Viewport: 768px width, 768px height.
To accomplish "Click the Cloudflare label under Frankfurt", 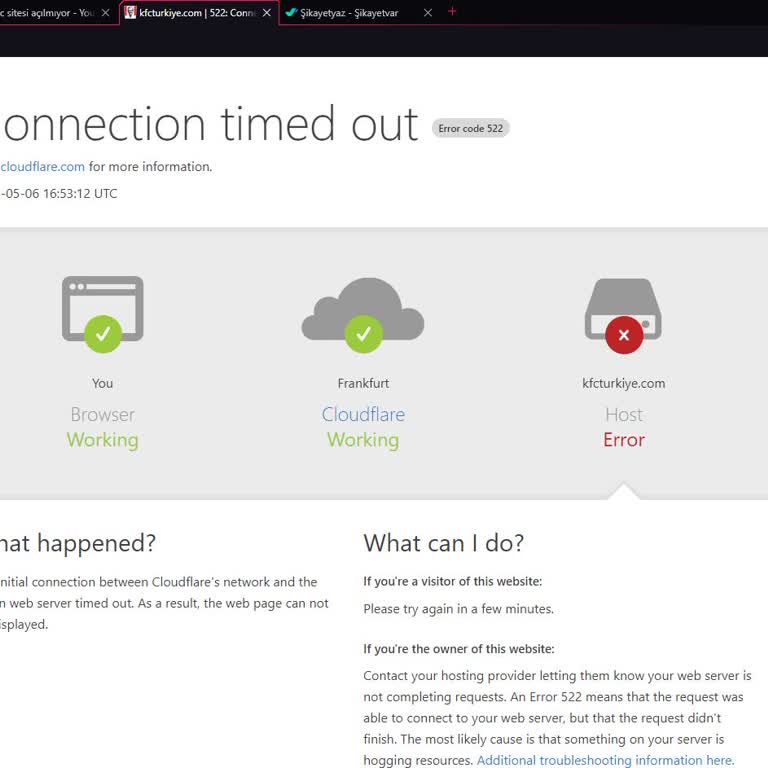I will [x=363, y=414].
